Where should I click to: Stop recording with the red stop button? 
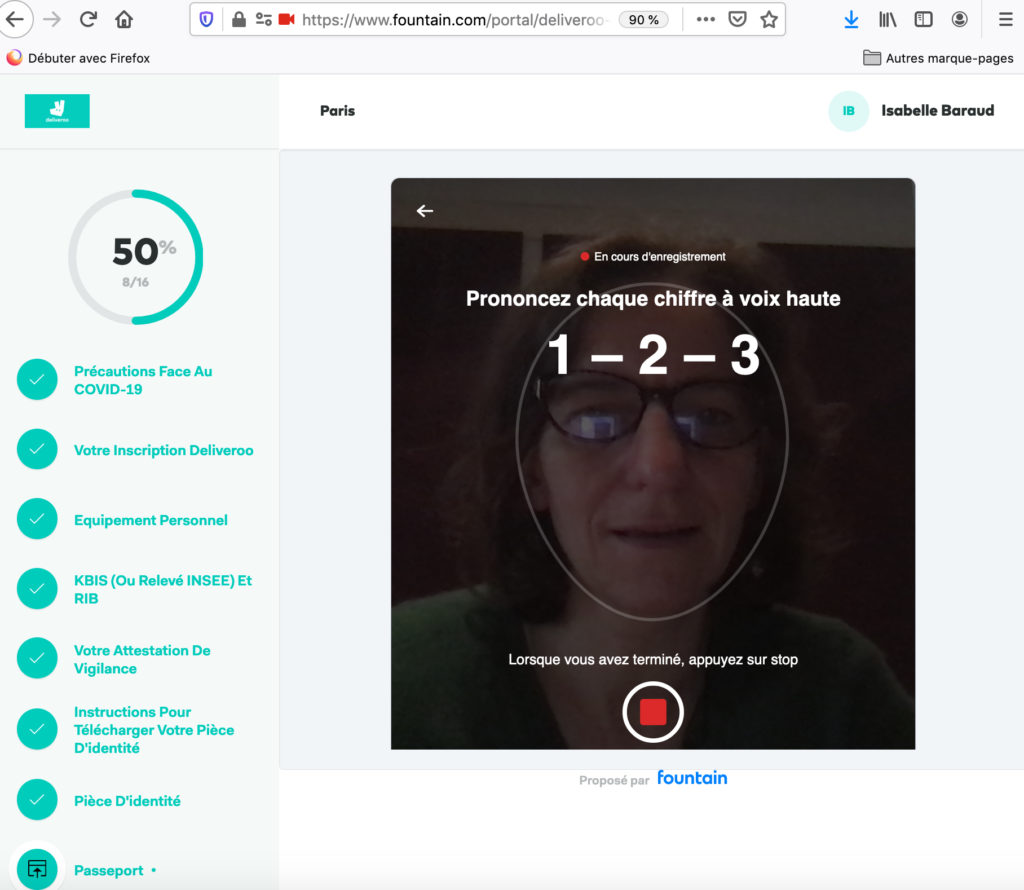tap(653, 712)
